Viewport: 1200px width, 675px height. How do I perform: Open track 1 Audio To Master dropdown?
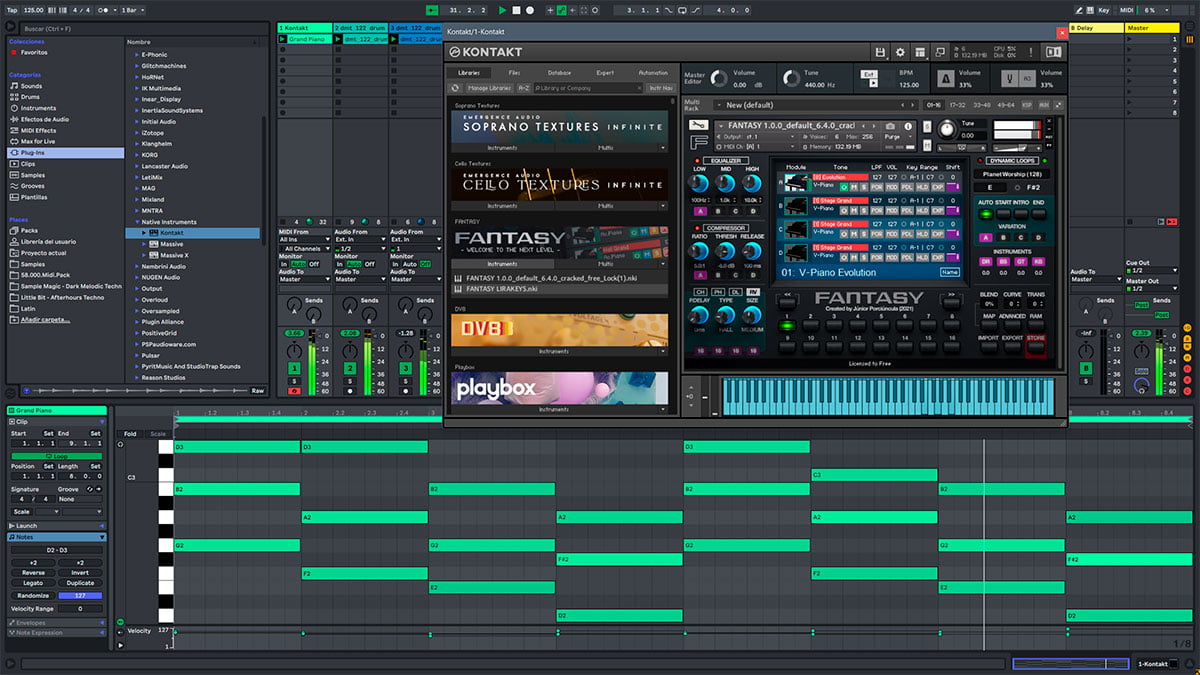pyautogui.click(x=304, y=280)
